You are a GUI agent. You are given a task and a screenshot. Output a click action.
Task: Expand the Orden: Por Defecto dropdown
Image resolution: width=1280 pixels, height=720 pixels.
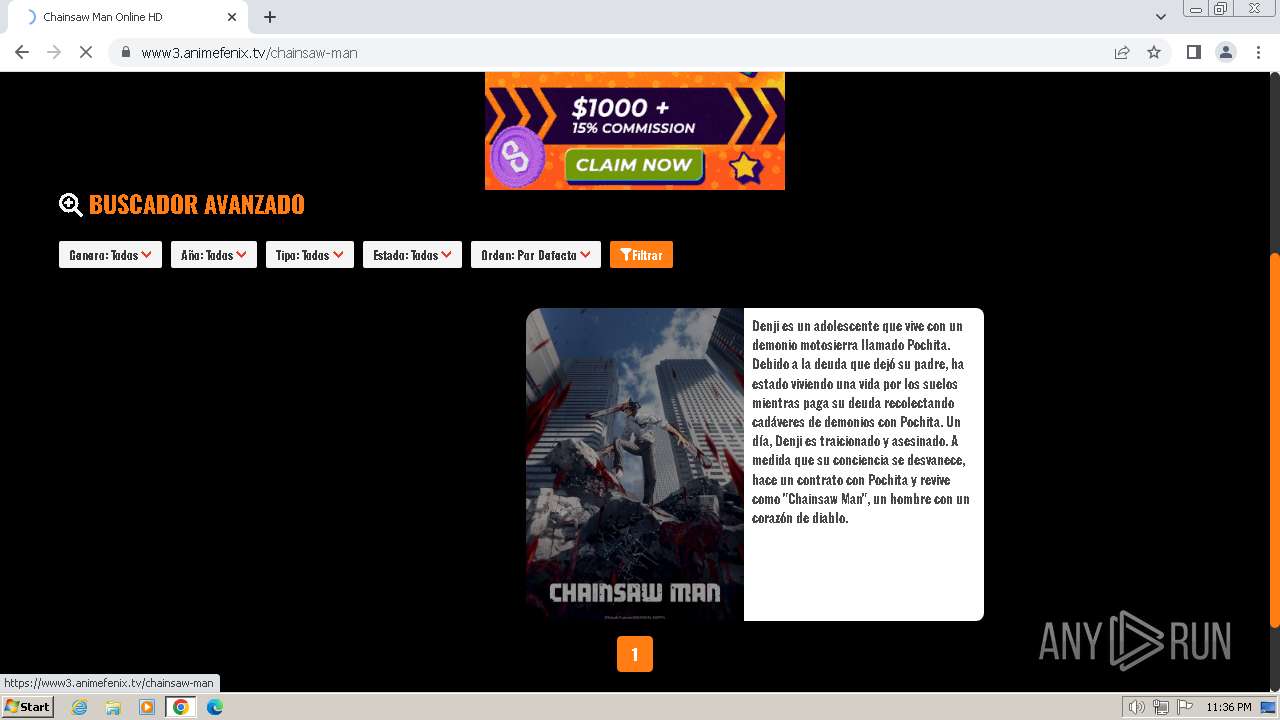click(536, 255)
